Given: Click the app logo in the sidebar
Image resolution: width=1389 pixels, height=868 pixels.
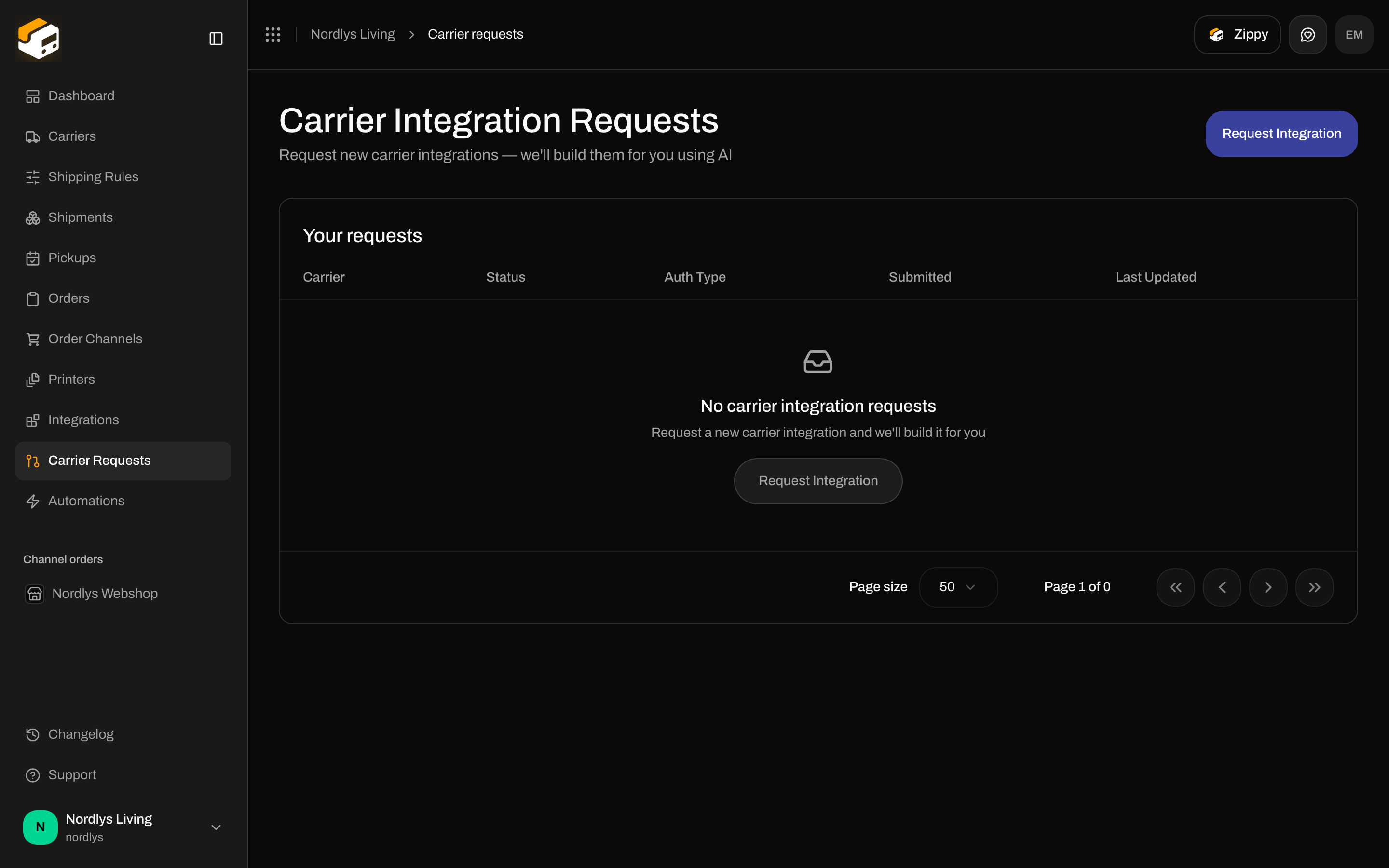Looking at the screenshot, I should pos(39,39).
